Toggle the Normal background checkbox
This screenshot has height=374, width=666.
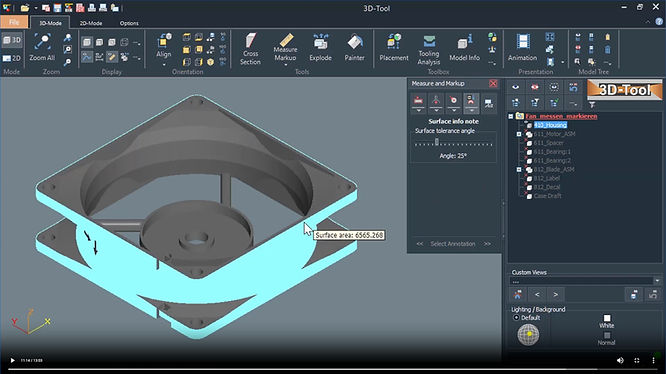(607, 335)
